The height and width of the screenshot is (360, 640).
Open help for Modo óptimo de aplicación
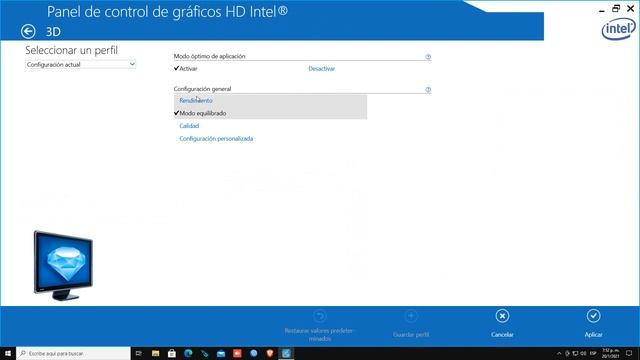coord(428,57)
